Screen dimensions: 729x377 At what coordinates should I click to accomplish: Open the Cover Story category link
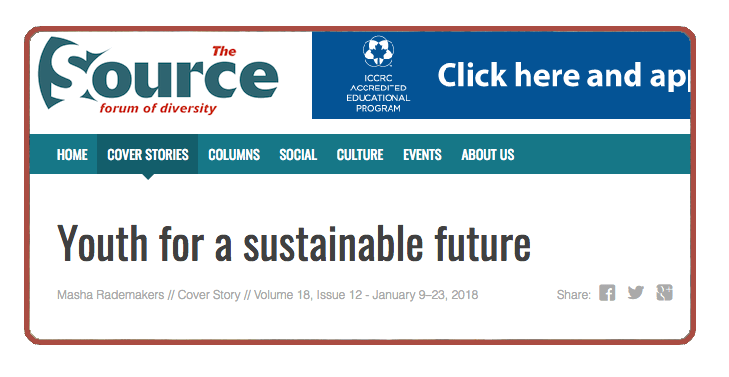point(209,295)
